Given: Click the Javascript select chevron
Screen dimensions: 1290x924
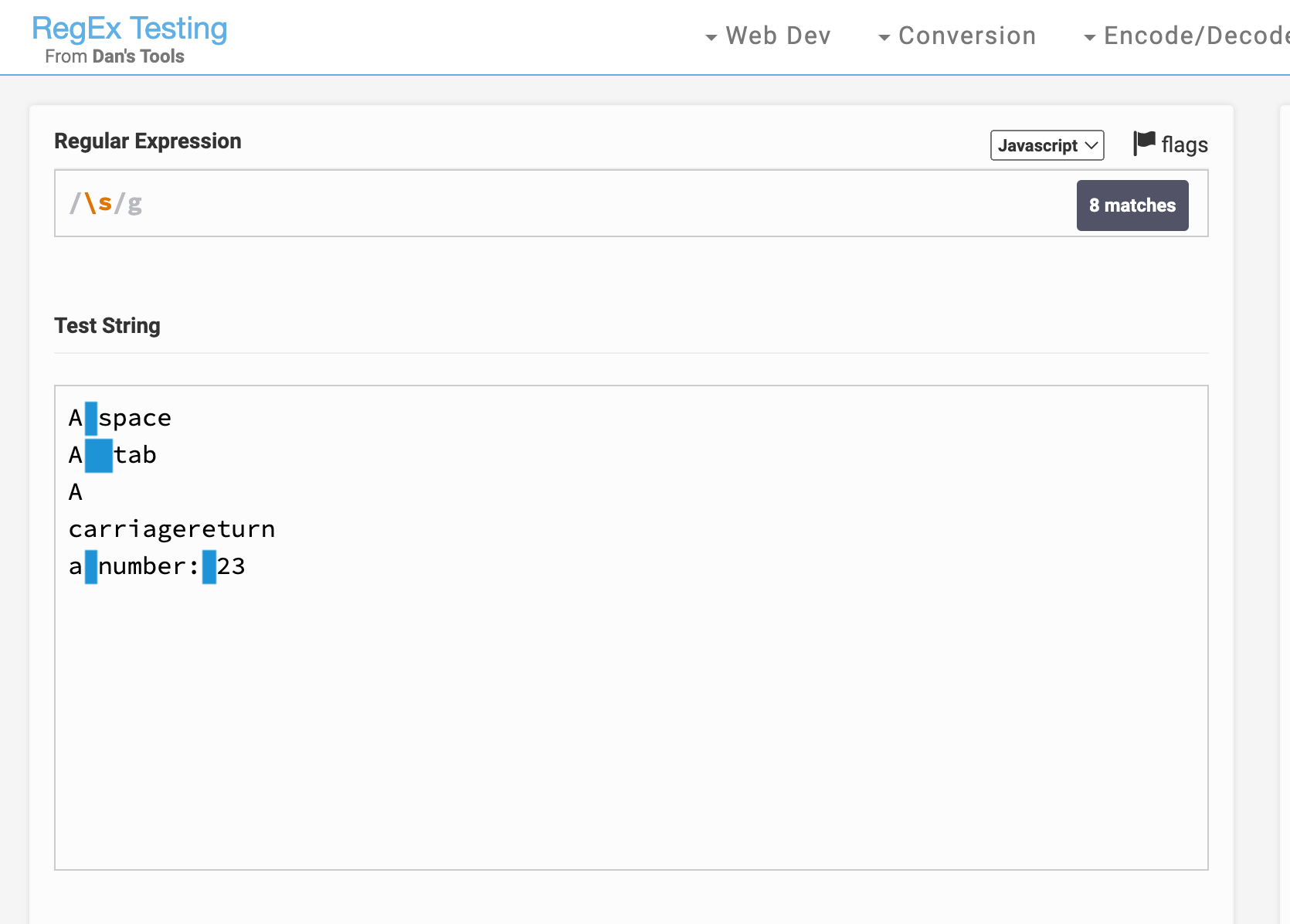Looking at the screenshot, I should tap(1091, 145).
